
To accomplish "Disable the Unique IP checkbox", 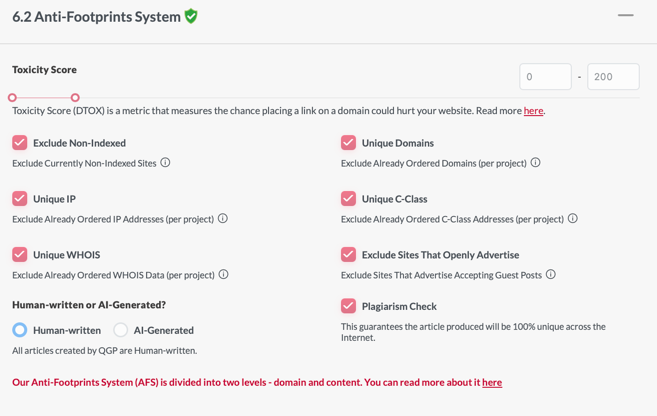I will click(20, 199).
